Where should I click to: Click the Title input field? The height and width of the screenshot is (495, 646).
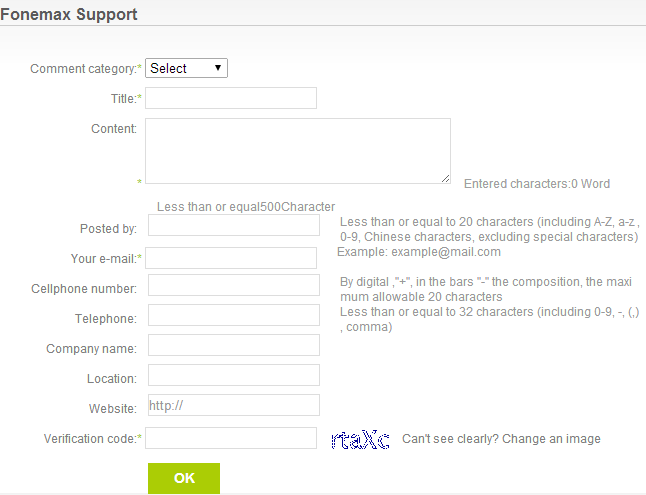[x=231, y=98]
